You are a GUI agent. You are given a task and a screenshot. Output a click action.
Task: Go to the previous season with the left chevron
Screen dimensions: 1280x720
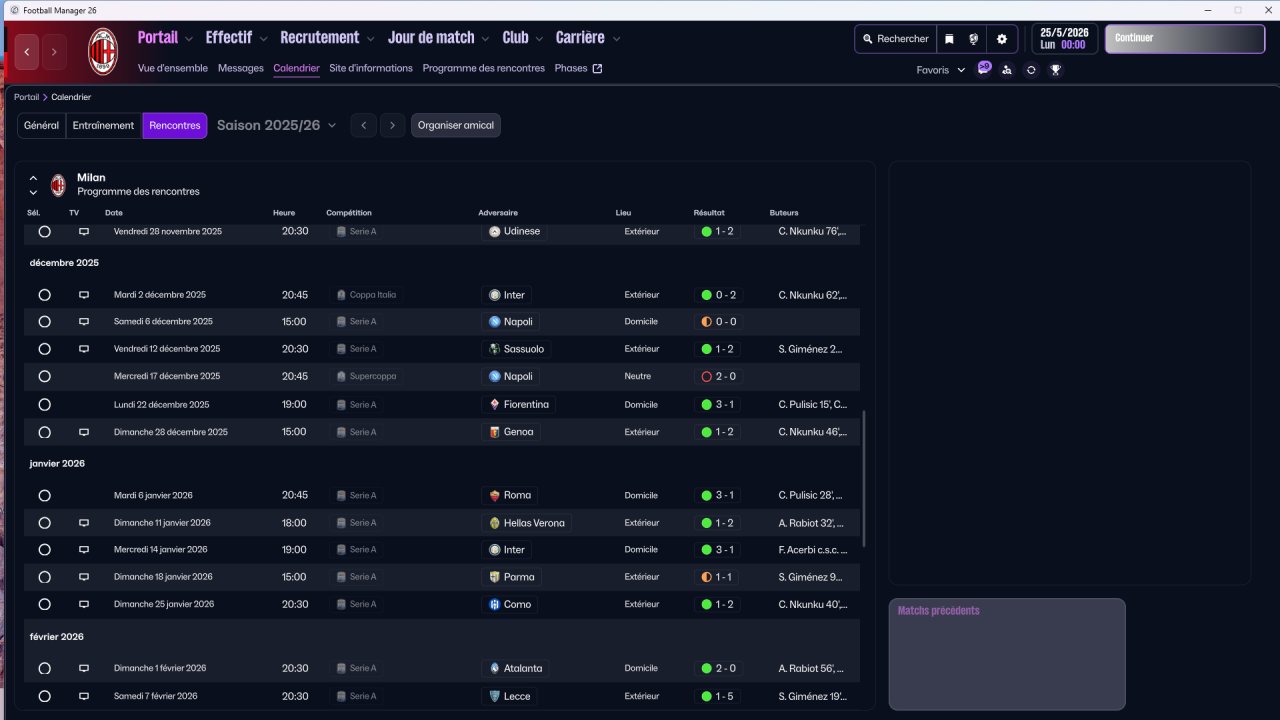(364, 125)
